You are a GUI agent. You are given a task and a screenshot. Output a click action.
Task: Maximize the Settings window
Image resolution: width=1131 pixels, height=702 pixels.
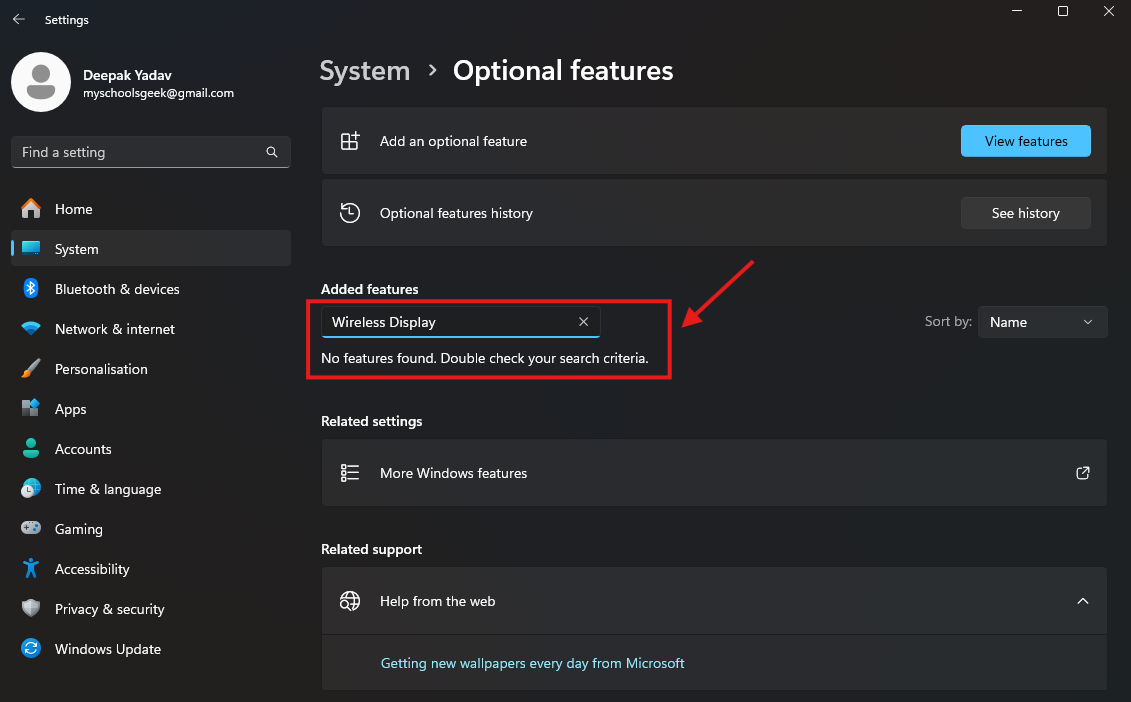1062,11
